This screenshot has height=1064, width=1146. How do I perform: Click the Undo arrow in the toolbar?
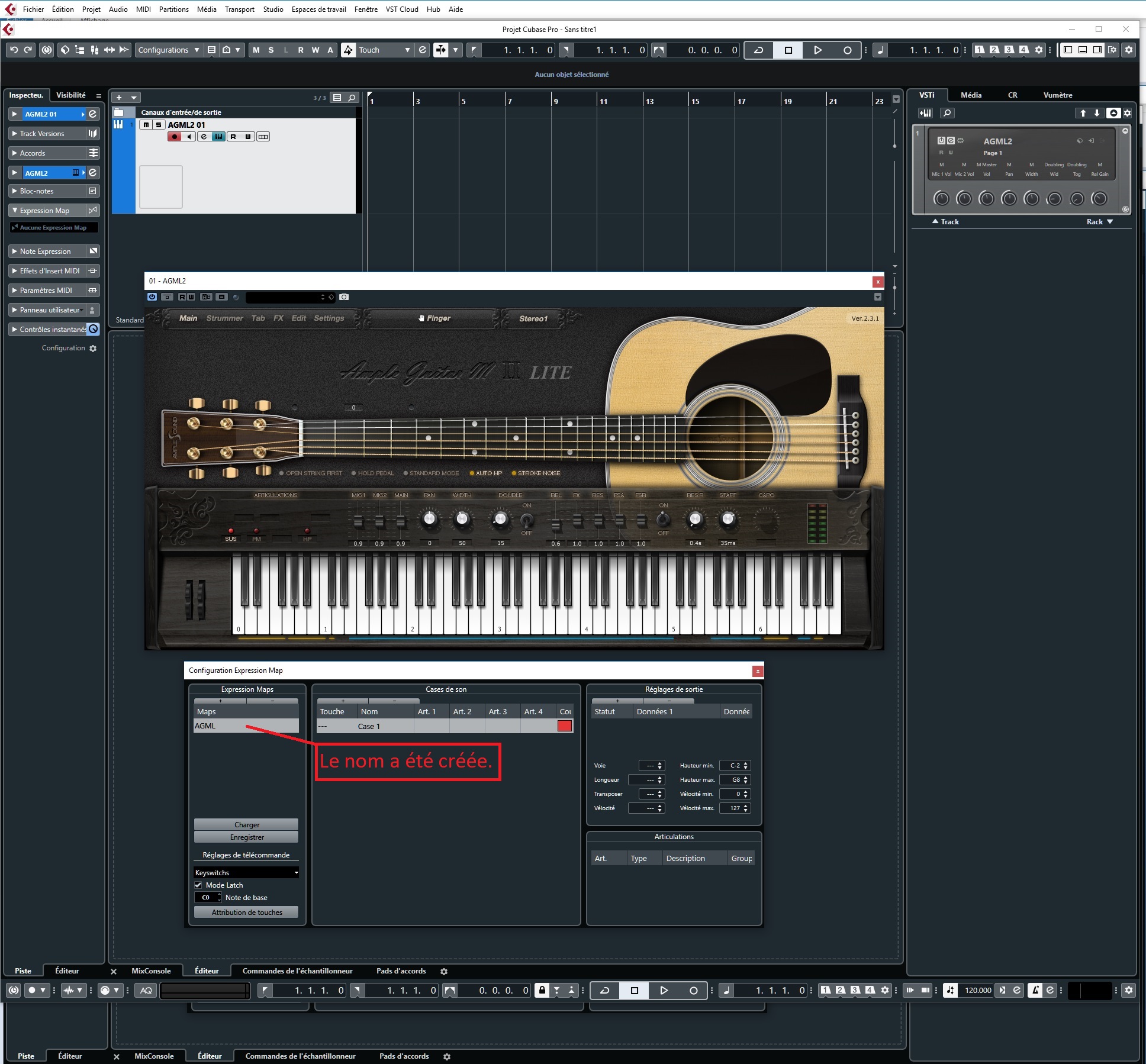click(x=14, y=50)
